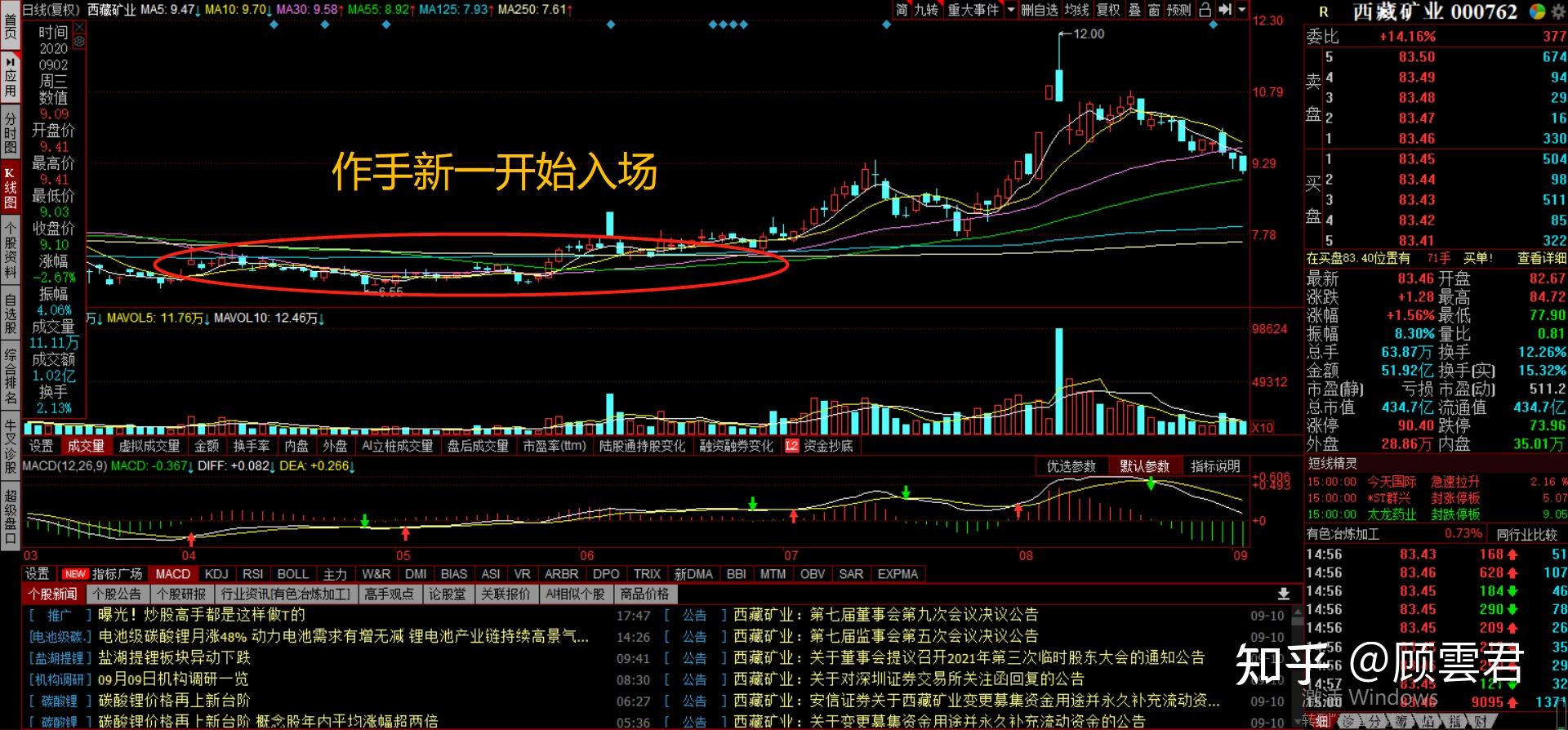Image resolution: width=1568 pixels, height=730 pixels.
Task: Open news 盐湖提锂板块异动下跌
Action: click(x=175, y=657)
